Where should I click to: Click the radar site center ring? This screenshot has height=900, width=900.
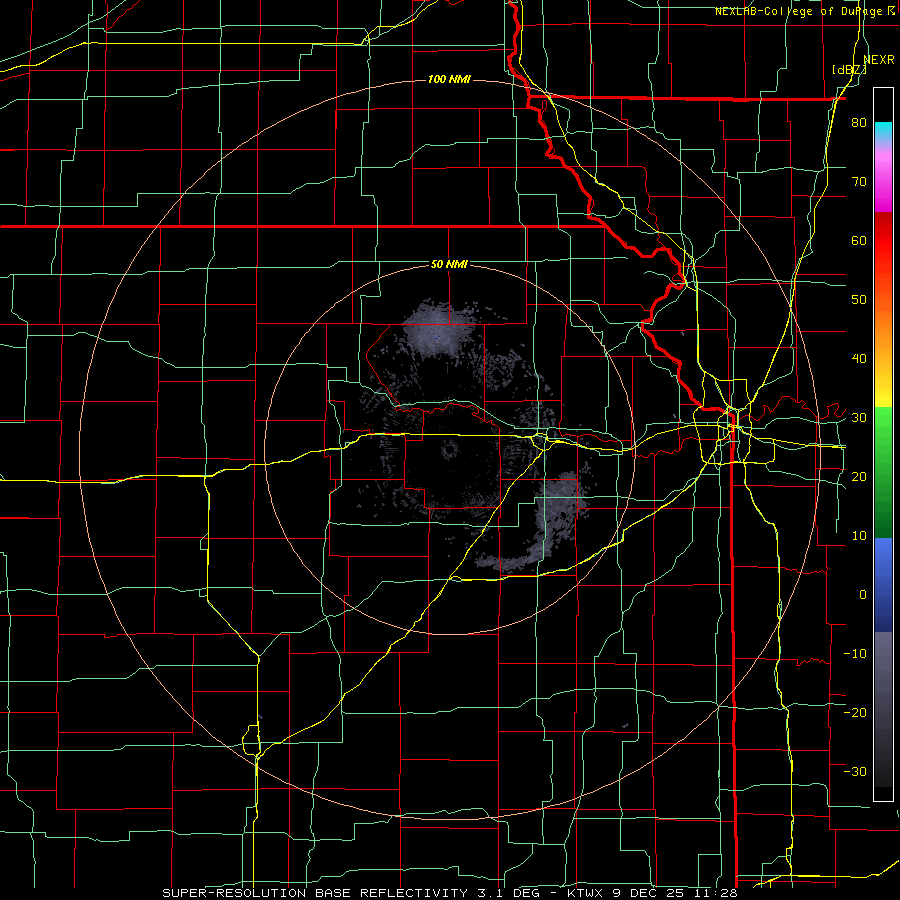click(x=448, y=451)
